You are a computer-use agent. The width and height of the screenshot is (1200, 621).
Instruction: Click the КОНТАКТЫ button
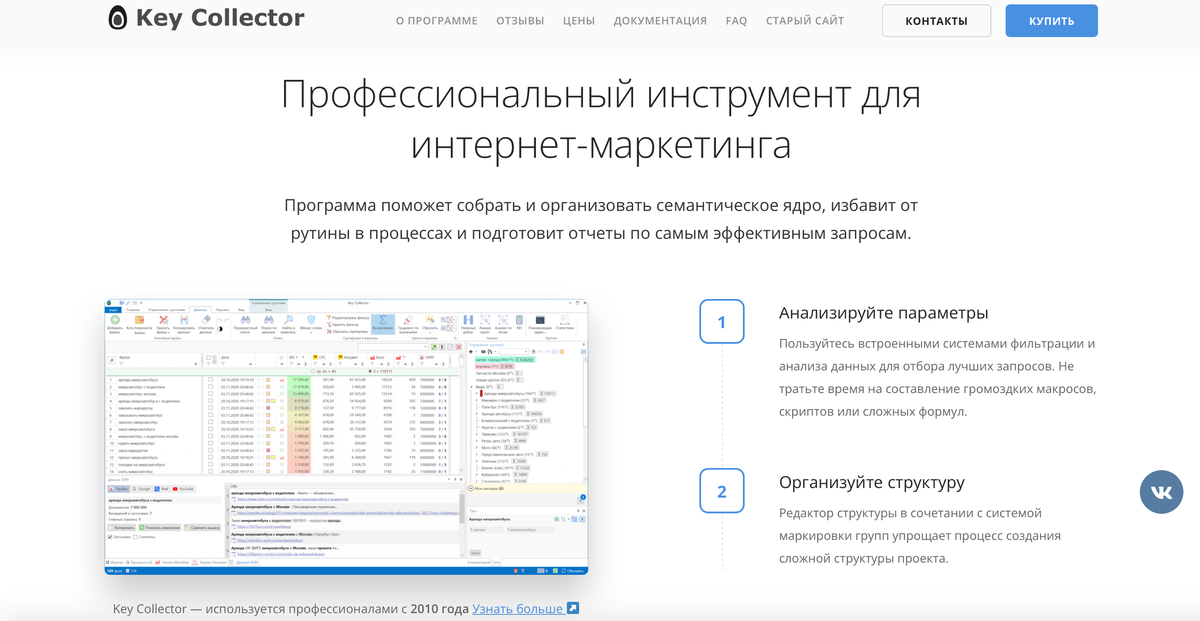[x=936, y=21]
